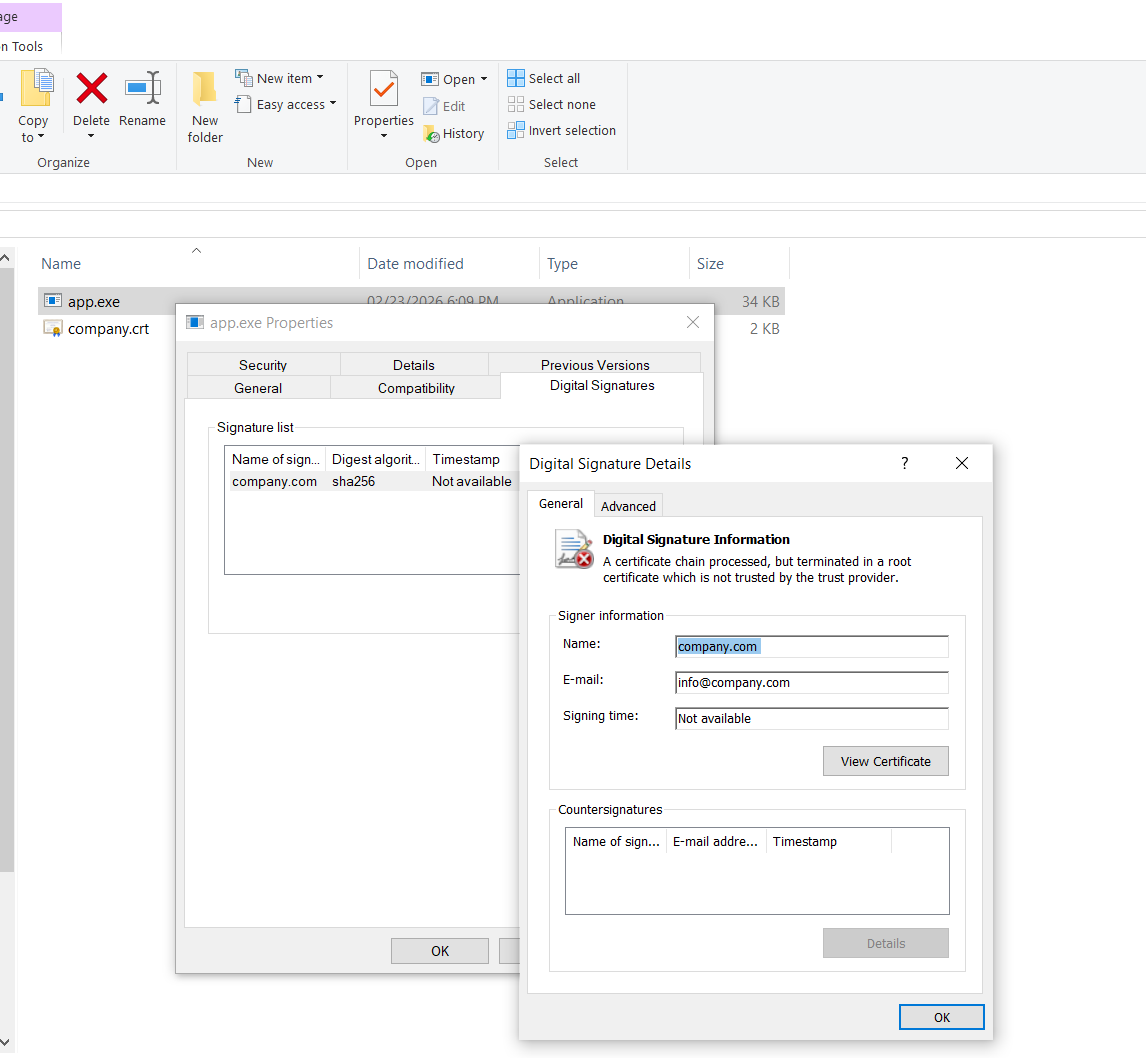Sort files by the Name column header
Screen dimensions: 1146x1058
[60, 263]
